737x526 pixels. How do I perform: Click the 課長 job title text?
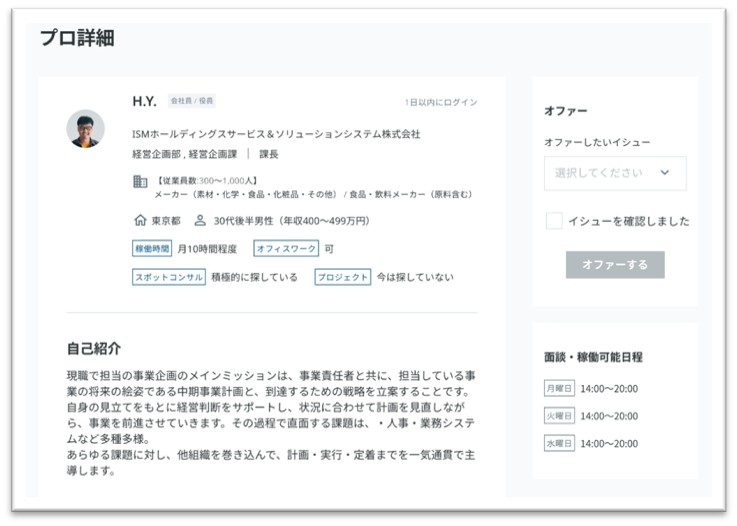(x=269, y=154)
